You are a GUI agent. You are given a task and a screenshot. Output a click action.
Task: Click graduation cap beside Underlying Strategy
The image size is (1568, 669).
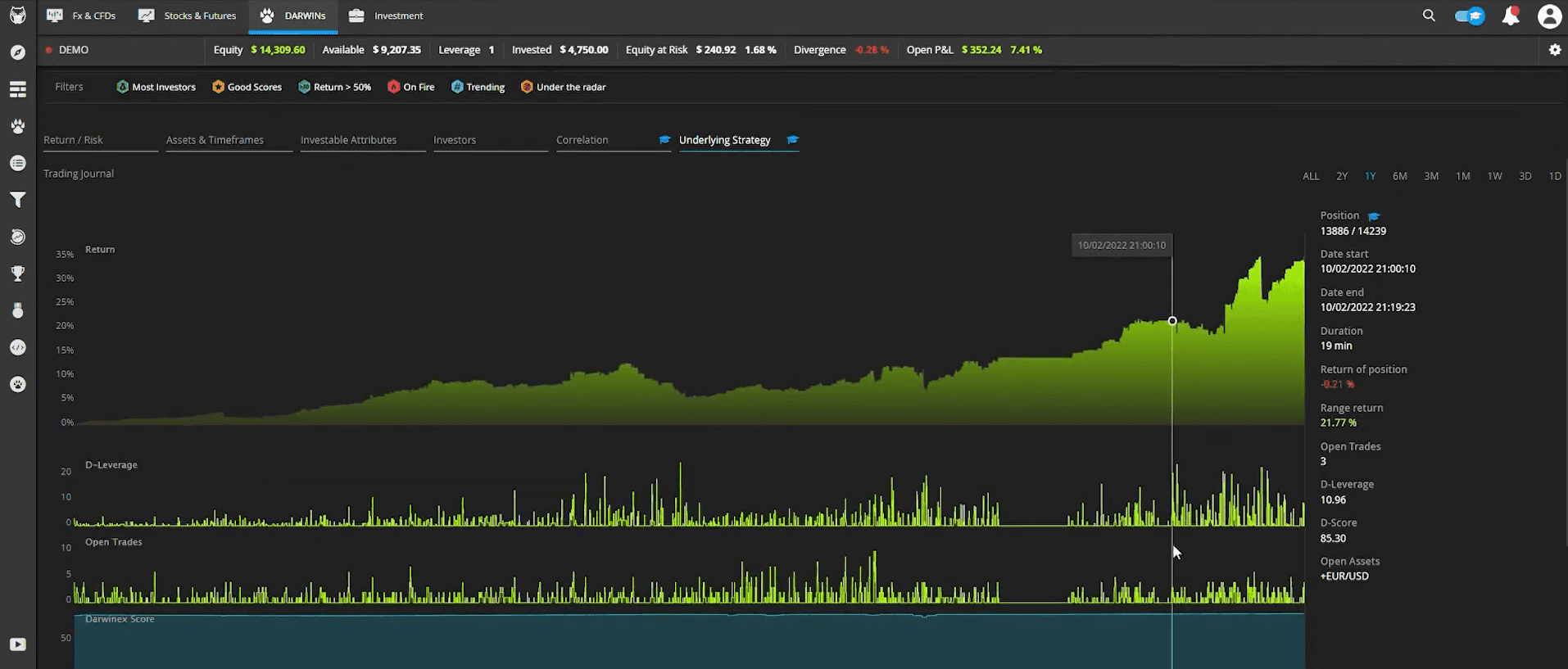coord(792,140)
